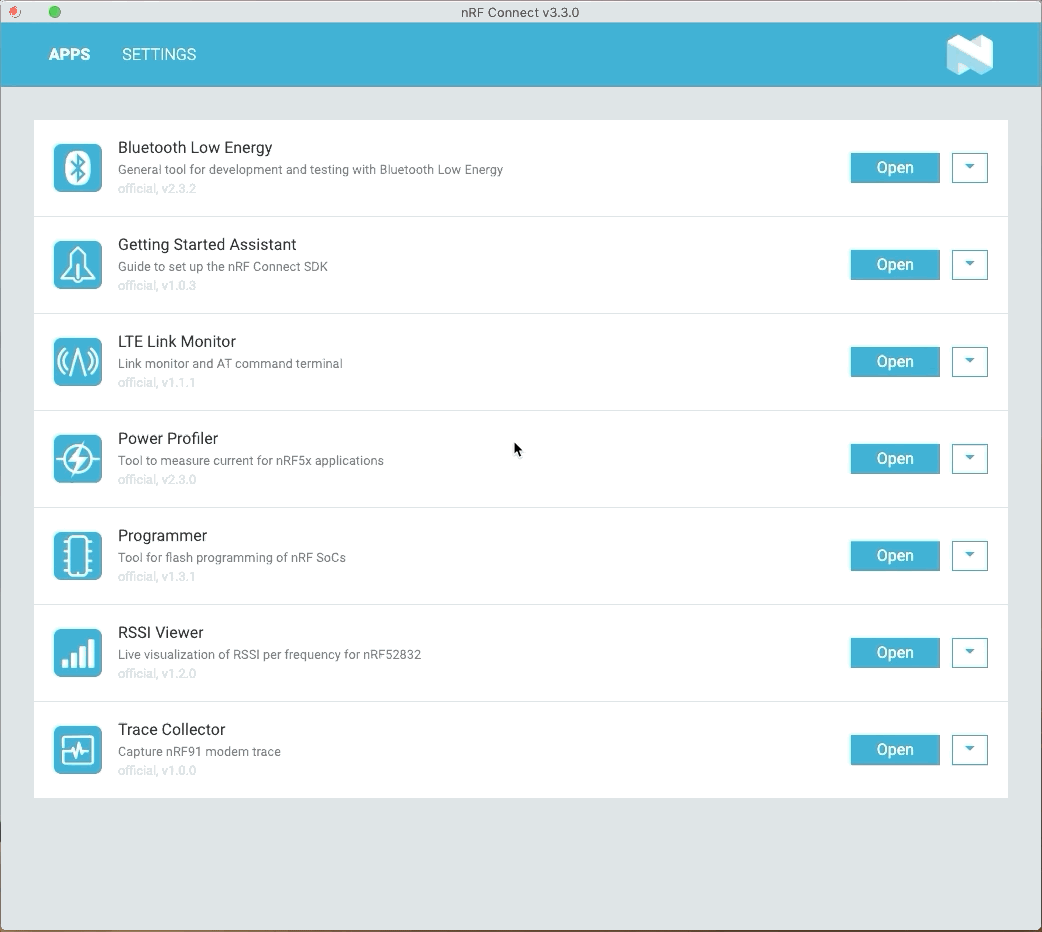Open the LTE Link Monitor app
The height and width of the screenshot is (932, 1042).
pyautogui.click(x=894, y=362)
